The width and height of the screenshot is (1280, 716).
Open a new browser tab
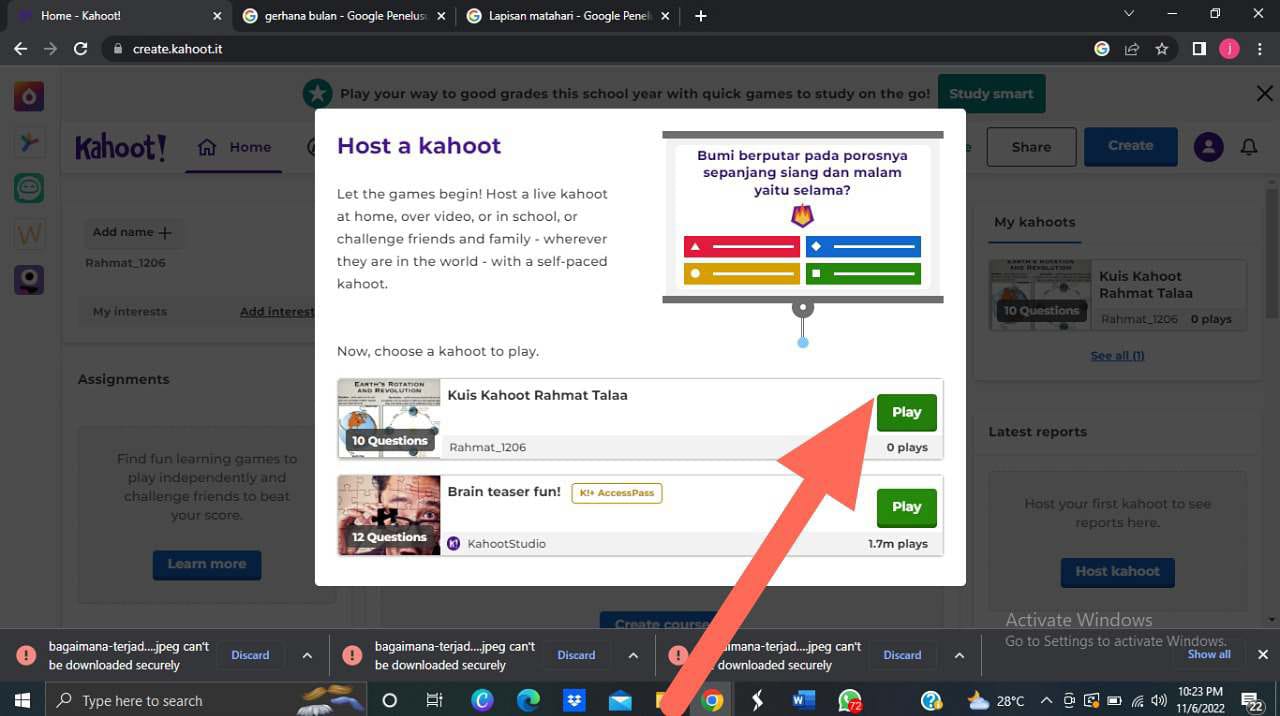click(700, 16)
